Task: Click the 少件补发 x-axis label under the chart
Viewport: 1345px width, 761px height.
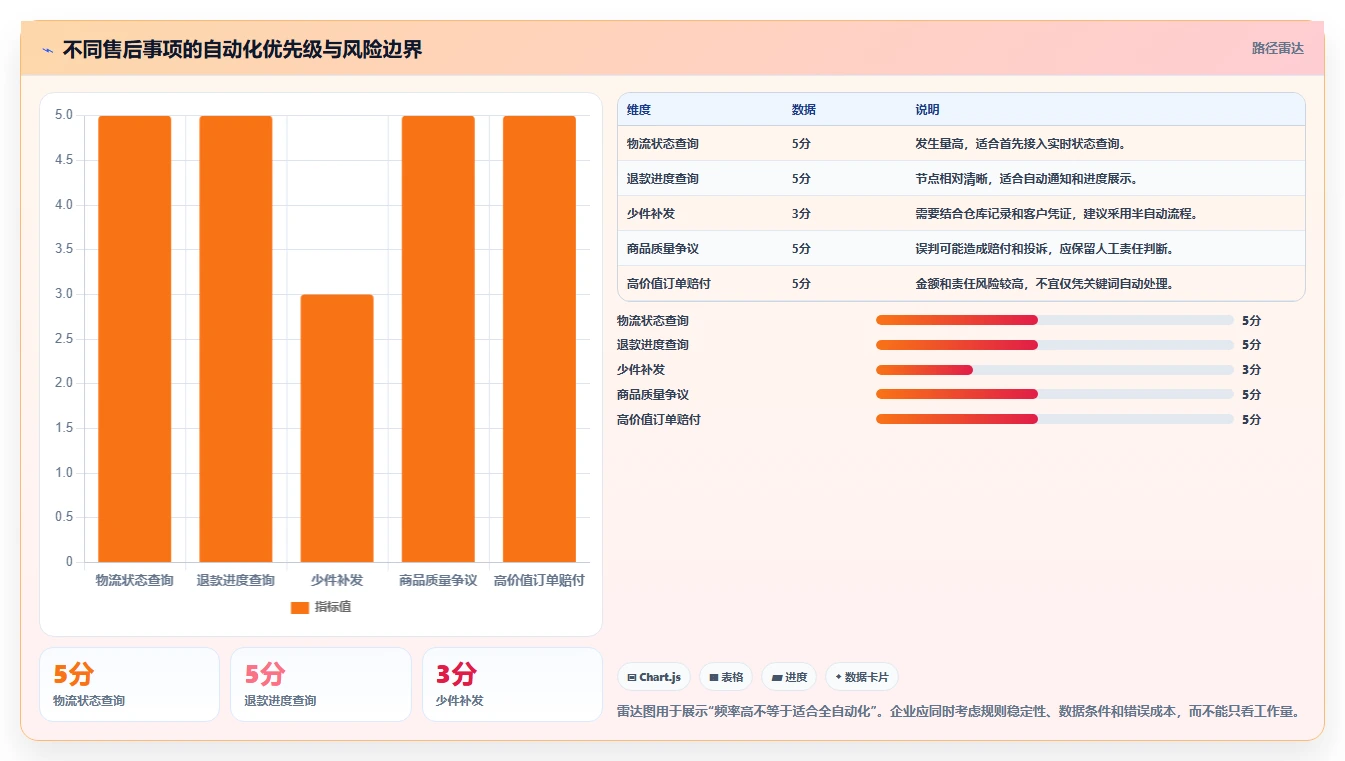Action: [337, 580]
